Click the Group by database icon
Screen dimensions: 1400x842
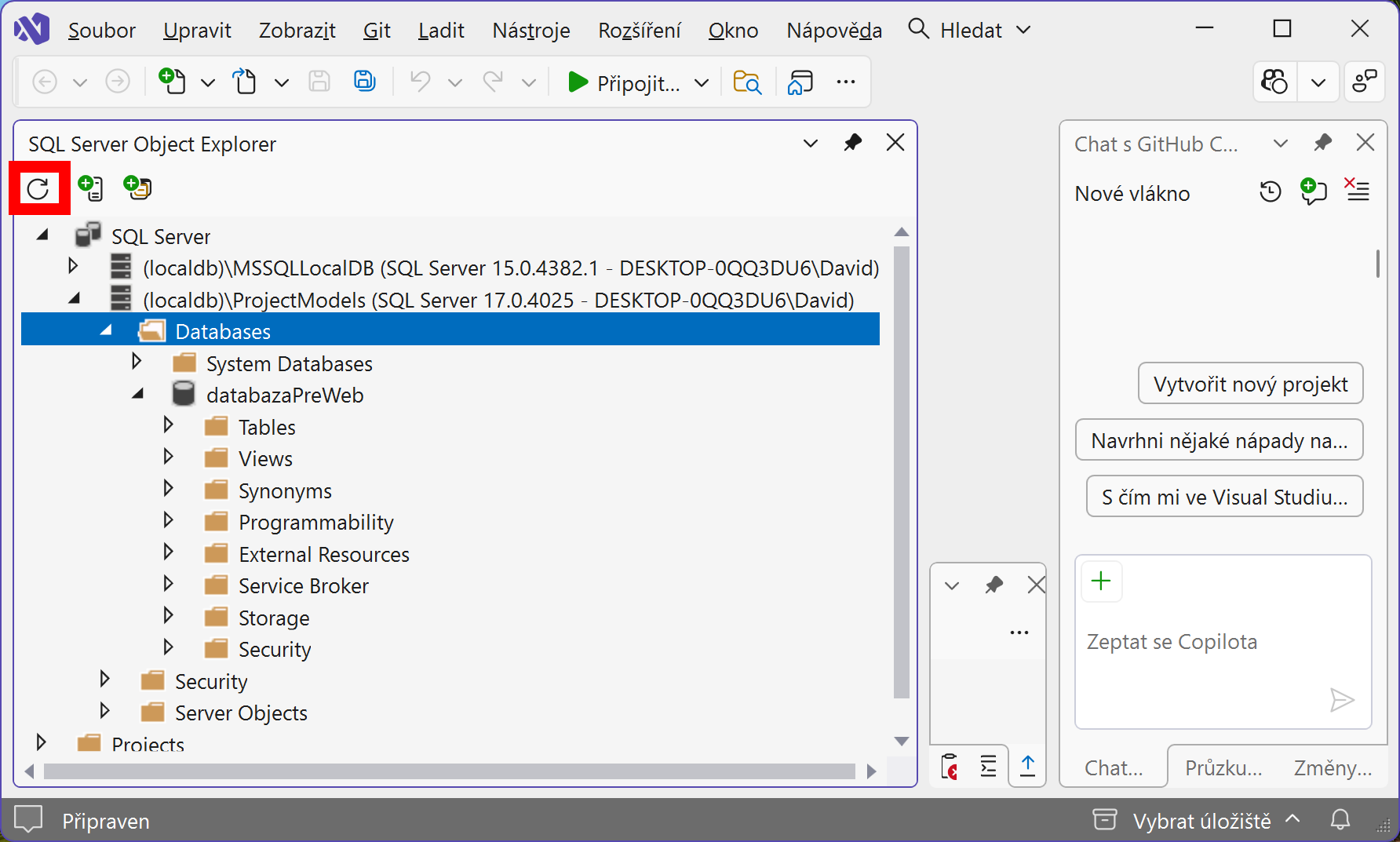[137, 188]
